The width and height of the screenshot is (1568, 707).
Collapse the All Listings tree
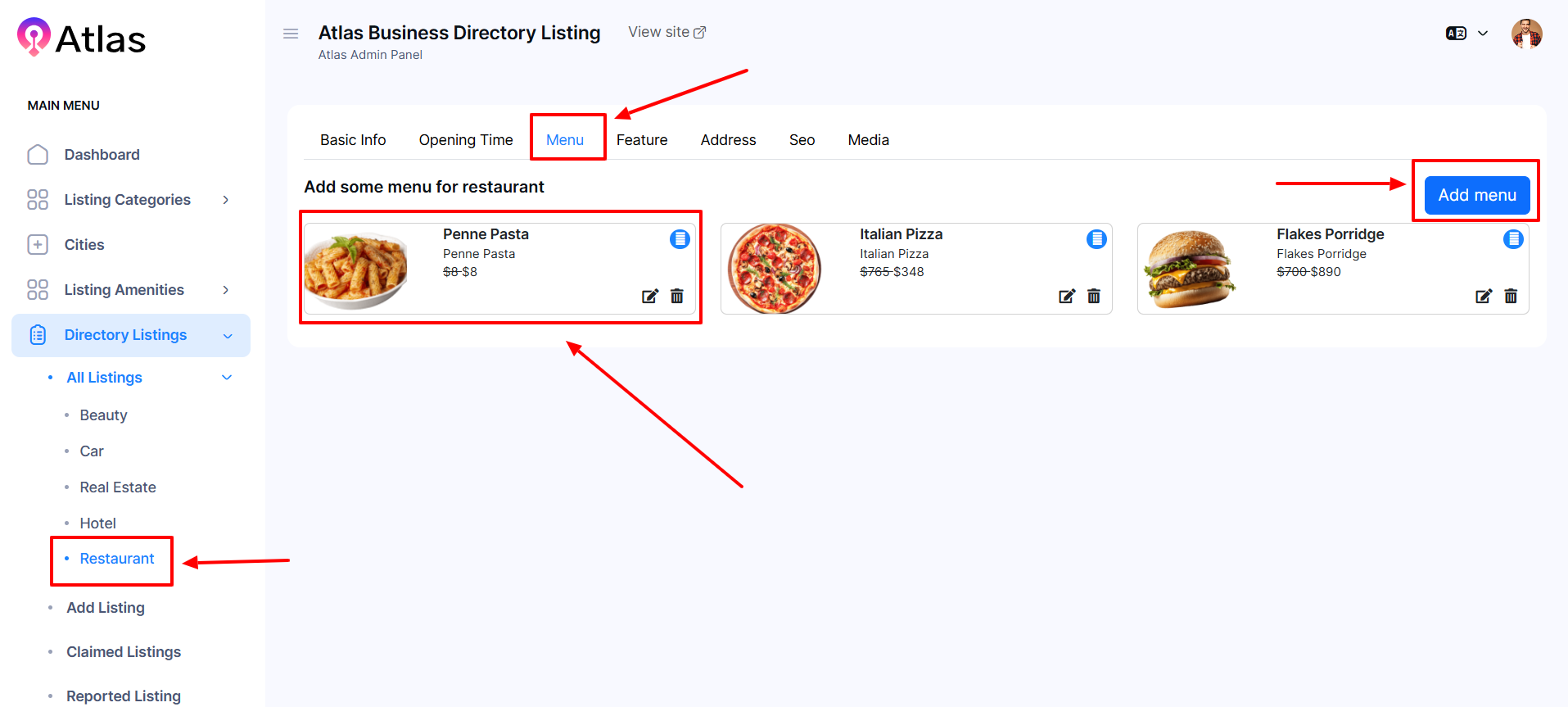pyautogui.click(x=227, y=378)
